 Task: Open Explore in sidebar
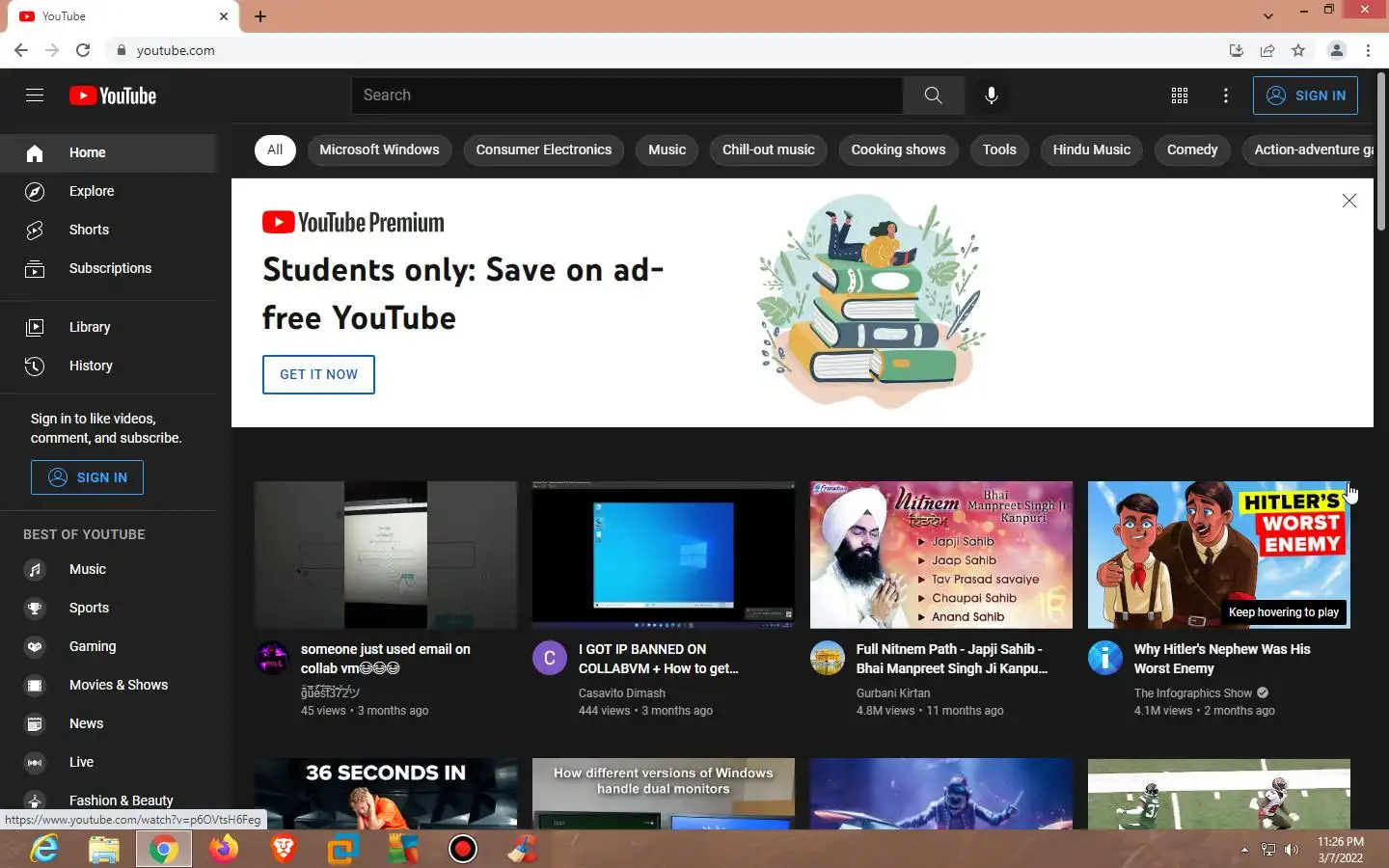[108, 191]
